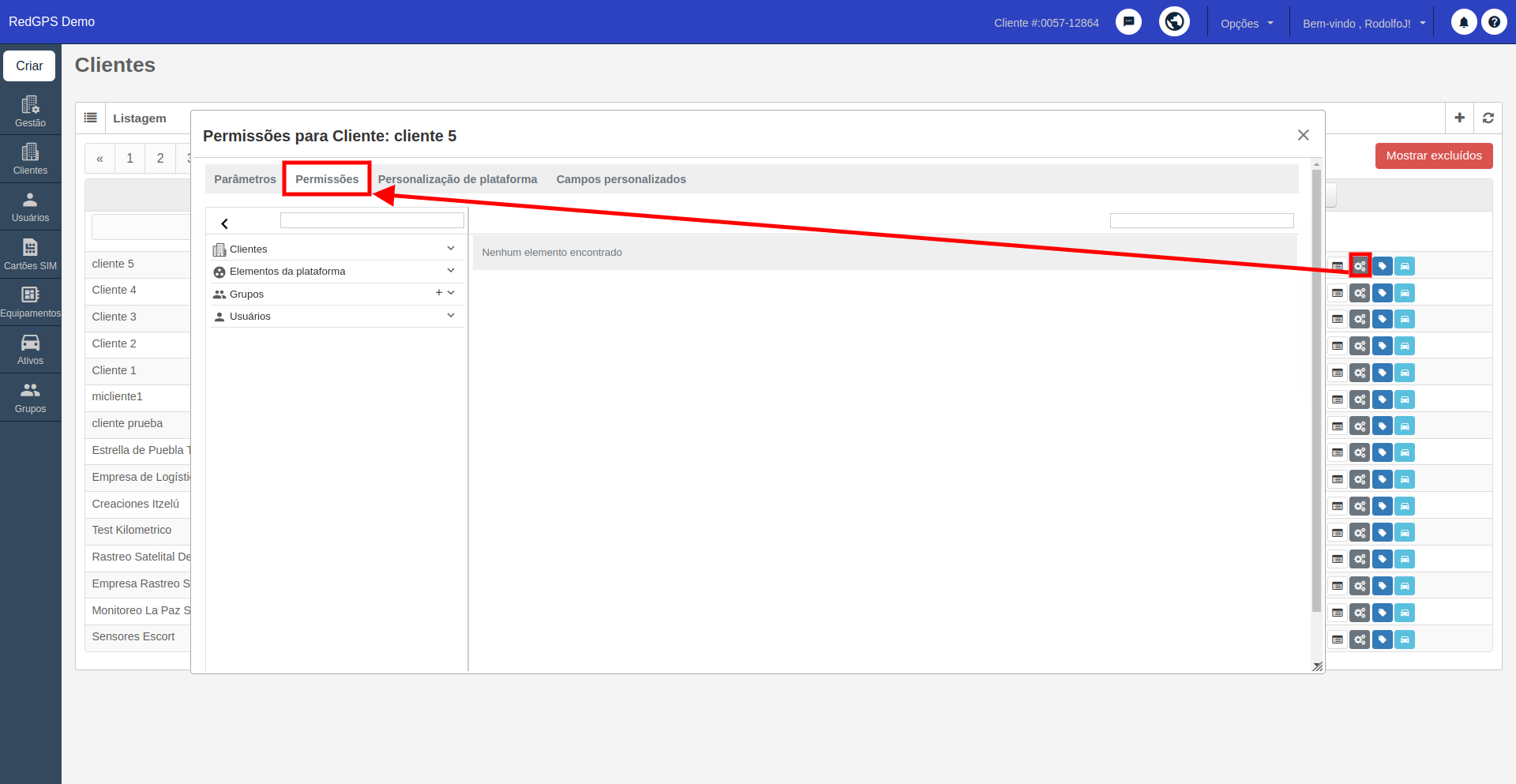Switch to the Permissões tab
1516x784 pixels.
pyautogui.click(x=327, y=179)
